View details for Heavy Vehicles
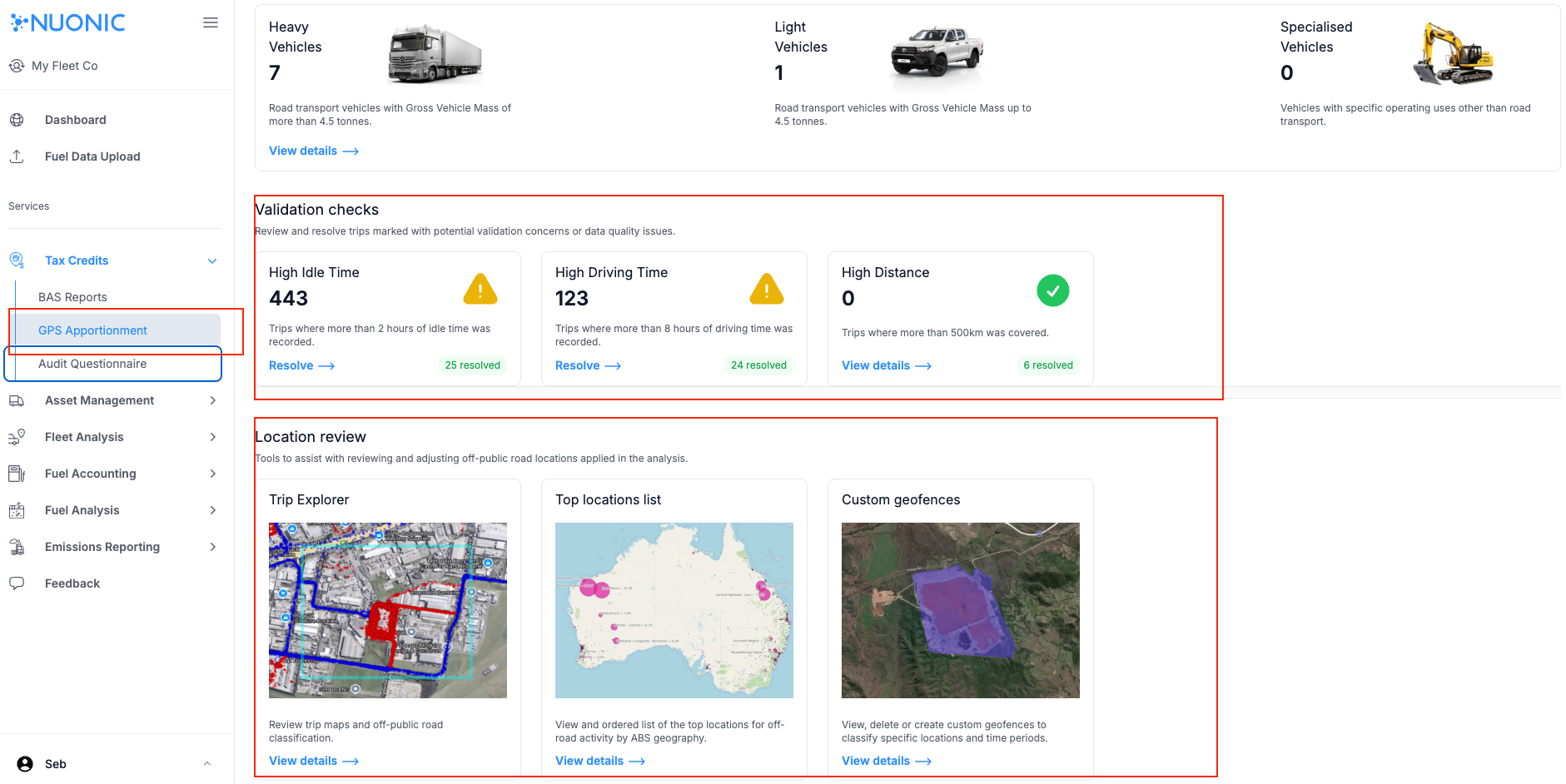1566x784 pixels. click(x=314, y=151)
